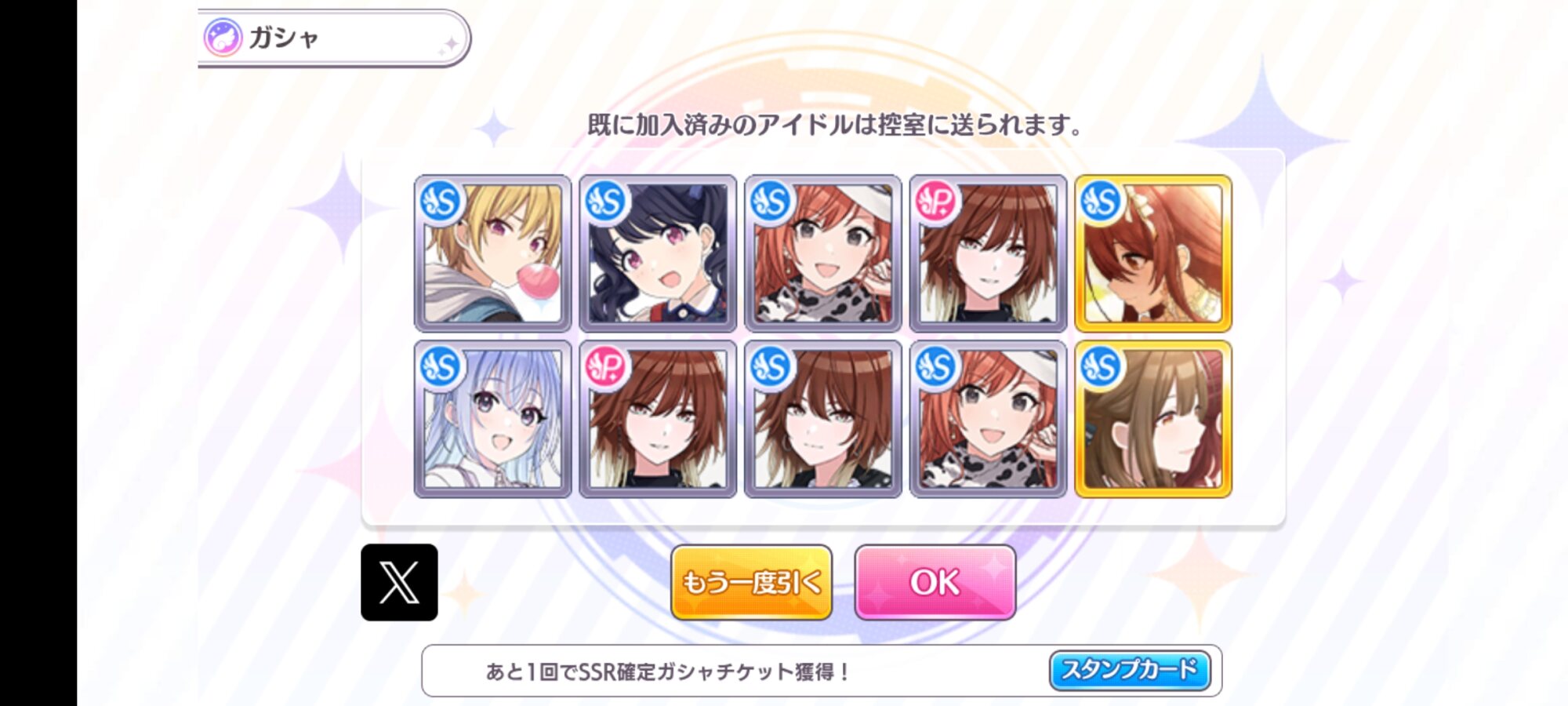Pull again with もう一度引く button
The height and width of the screenshot is (706, 1568).
click(751, 582)
